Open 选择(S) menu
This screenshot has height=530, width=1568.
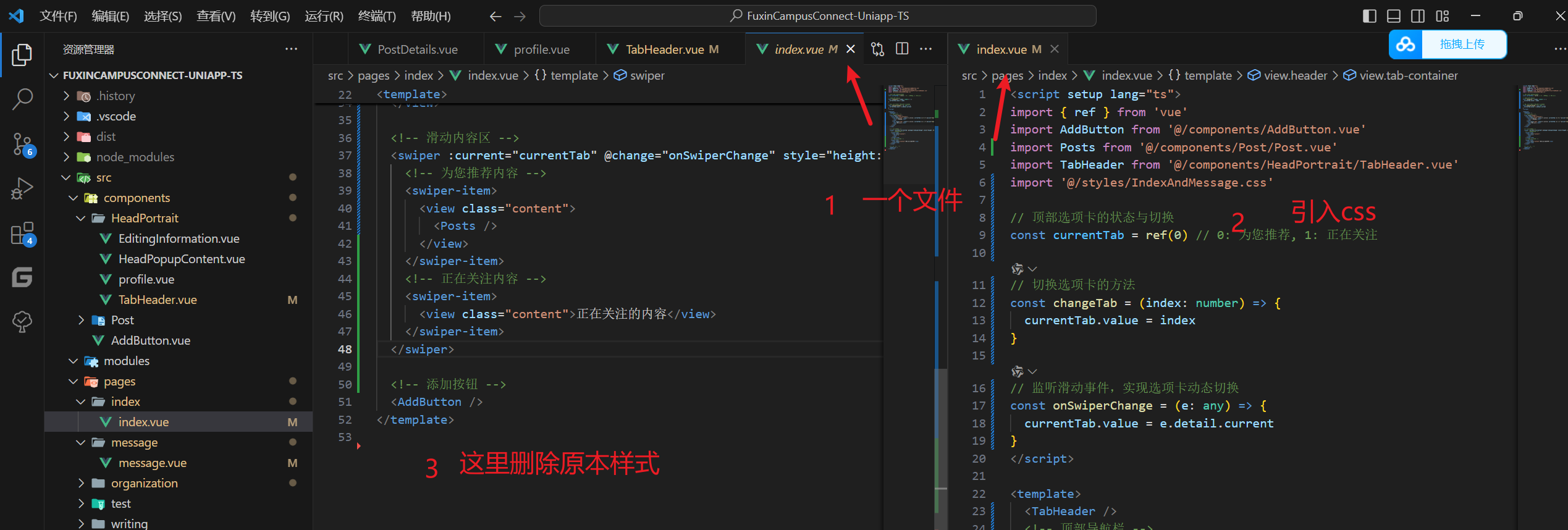tap(163, 16)
